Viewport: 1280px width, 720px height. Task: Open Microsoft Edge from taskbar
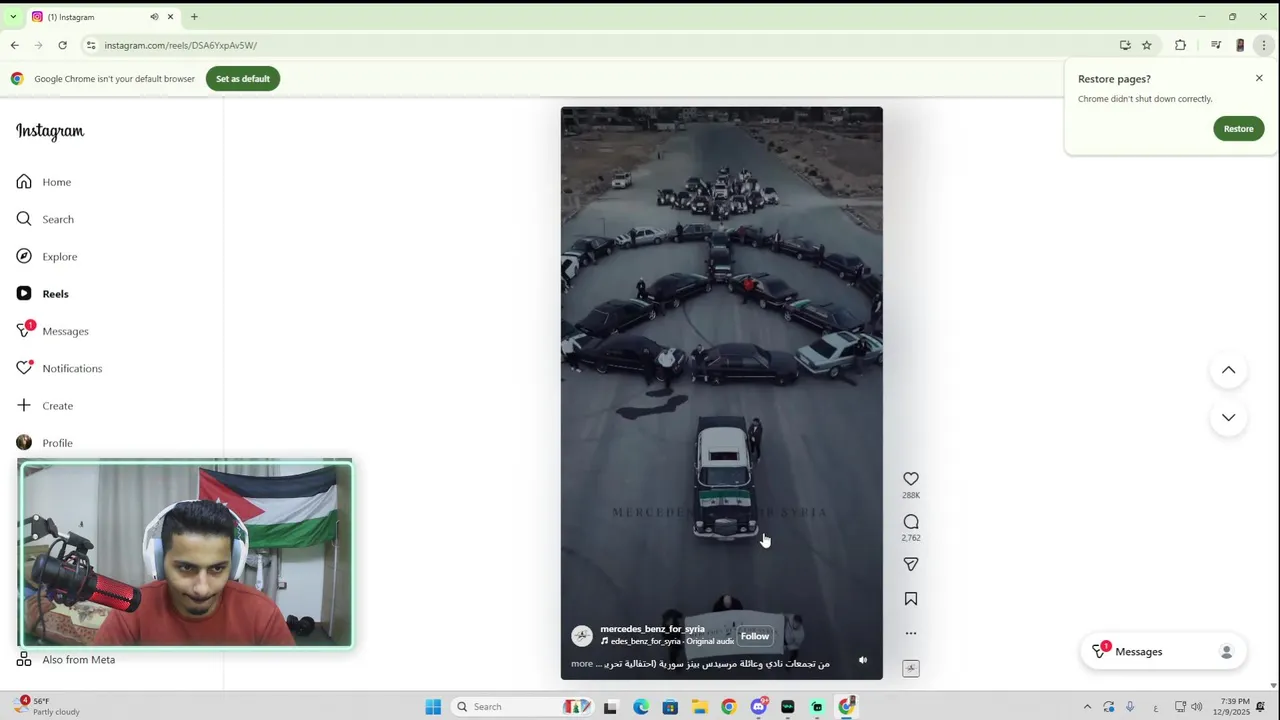click(x=641, y=707)
